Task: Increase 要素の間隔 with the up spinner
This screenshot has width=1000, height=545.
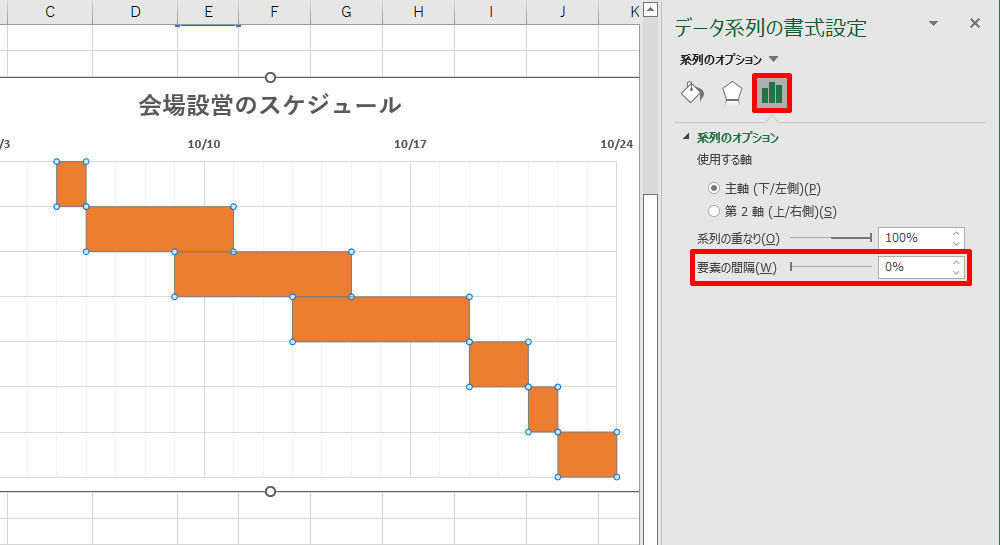Action: pyautogui.click(x=956, y=262)
